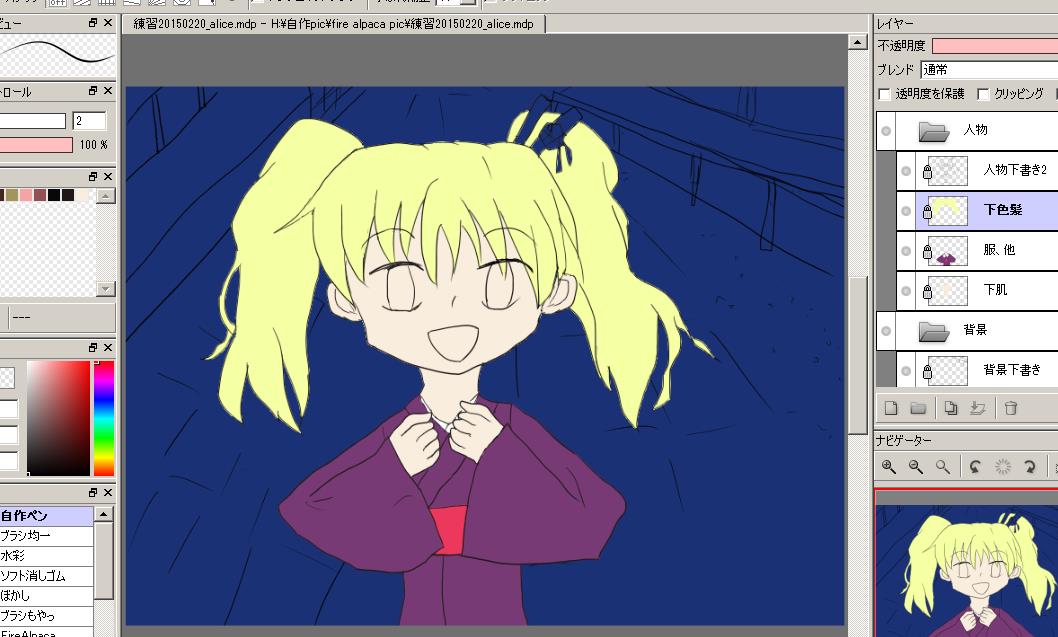Screen dimensions: 1058x637
Task: Click lock icon on 人物下書き2 layer
Action: 927,173
